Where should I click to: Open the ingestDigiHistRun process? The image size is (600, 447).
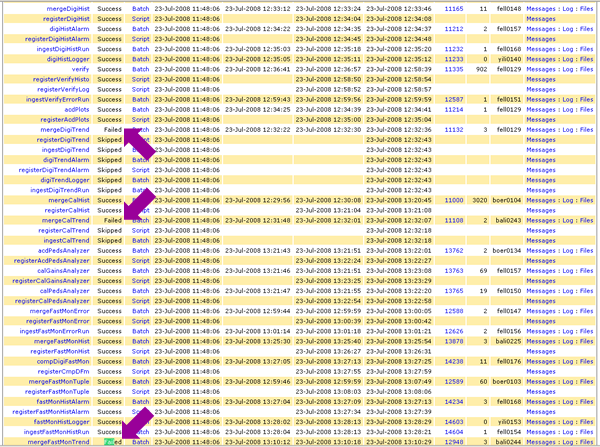[63, 49]
